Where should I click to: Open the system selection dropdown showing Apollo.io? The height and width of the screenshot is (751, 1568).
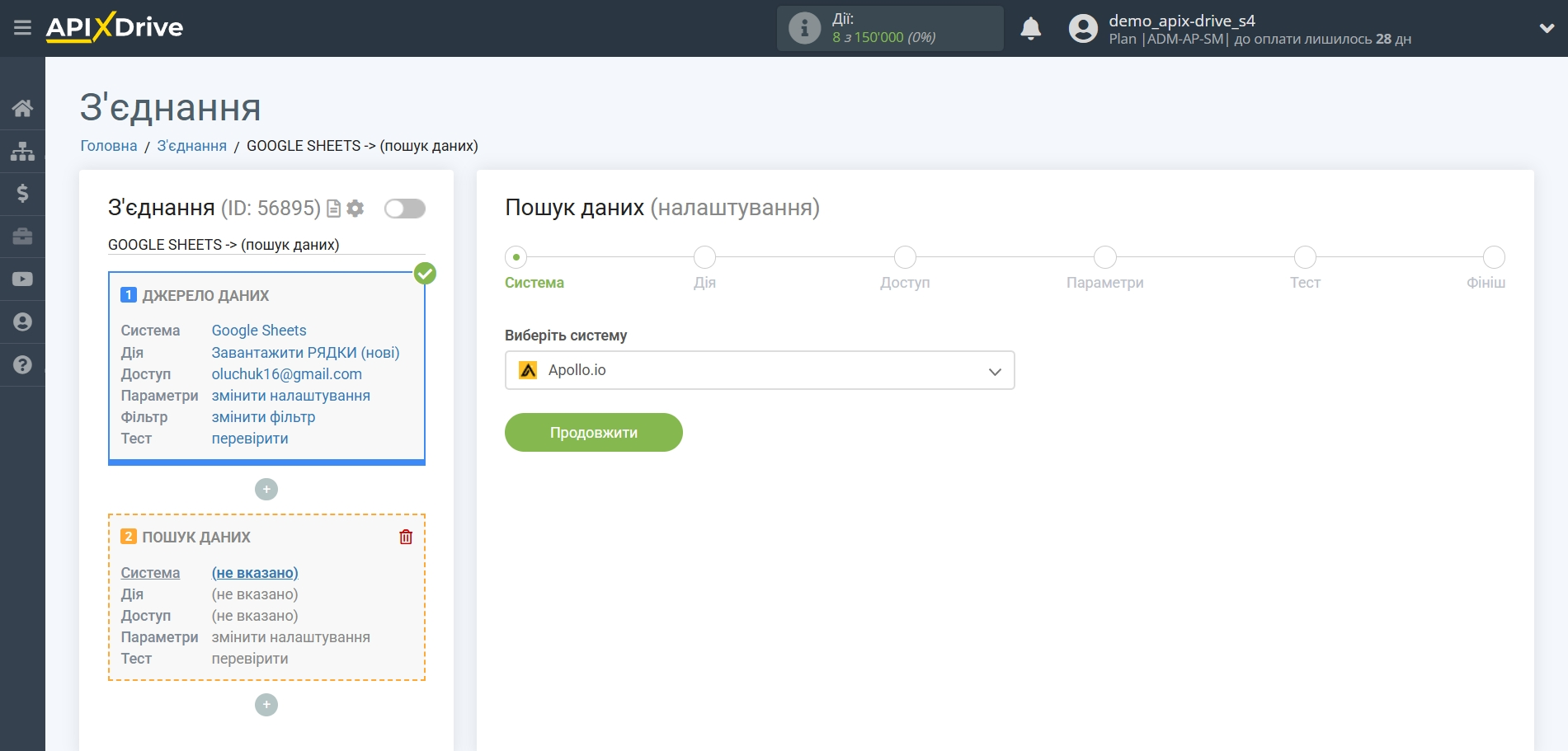[x=758, y=370]
